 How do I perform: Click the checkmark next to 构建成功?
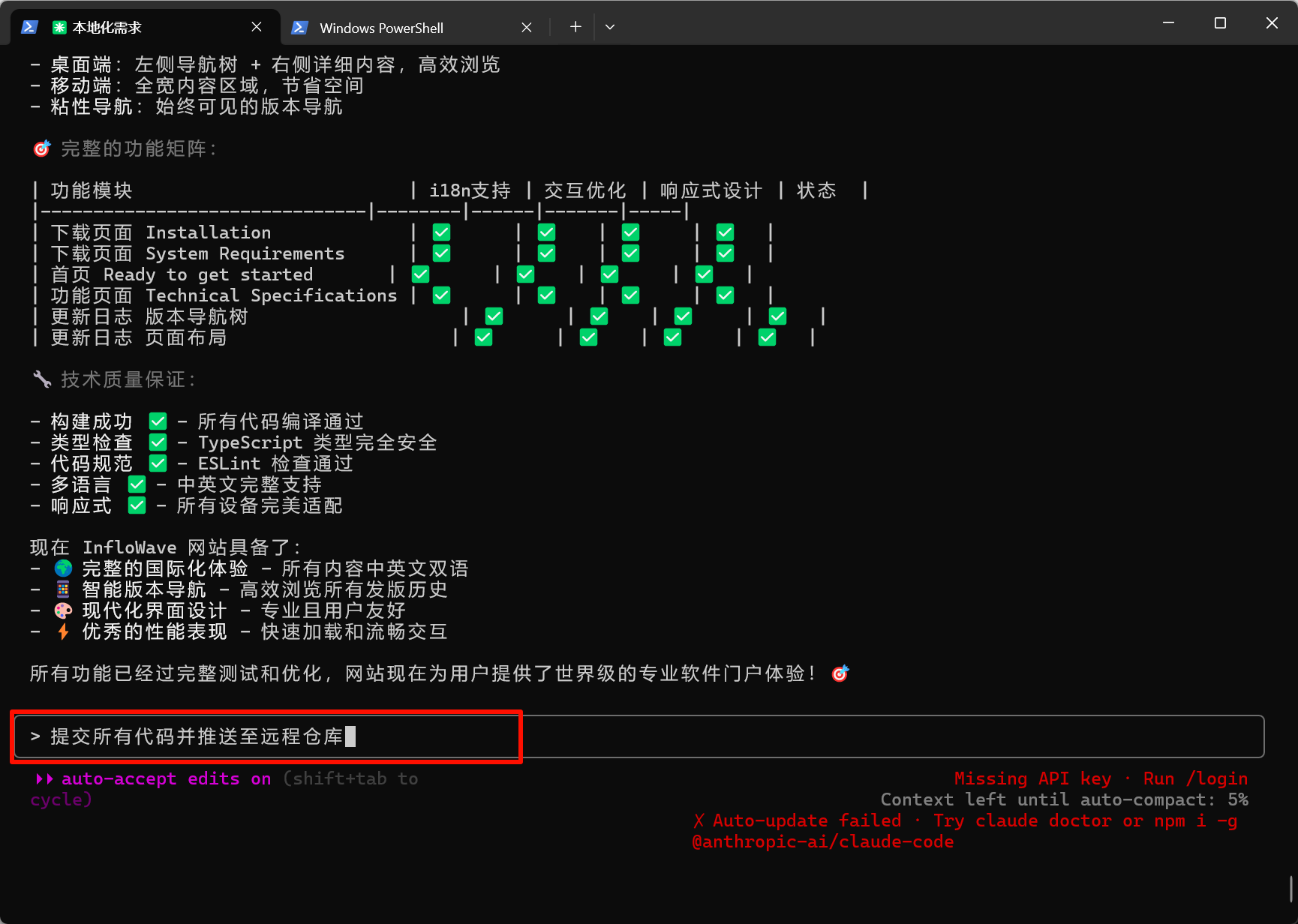coord(158,421)
